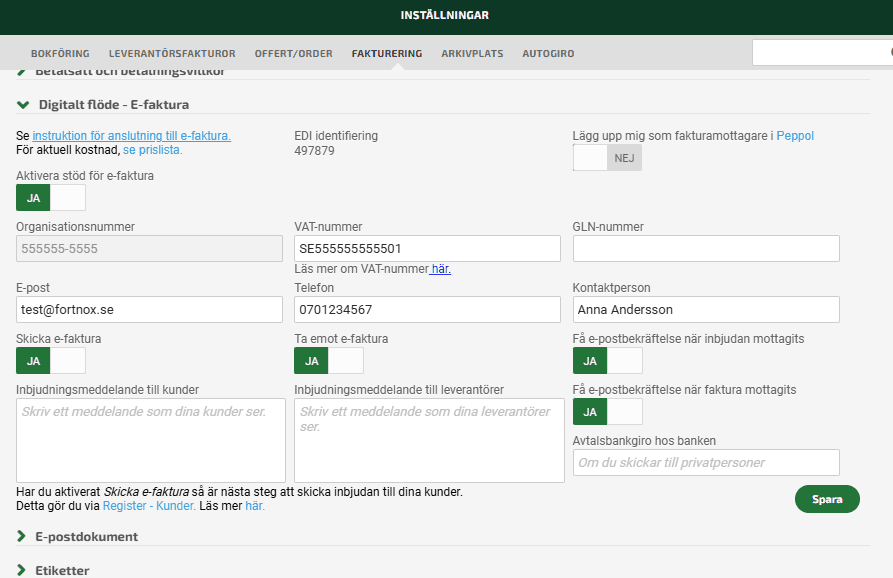
Task: Click the Spara button
Action: coord(827,499)
